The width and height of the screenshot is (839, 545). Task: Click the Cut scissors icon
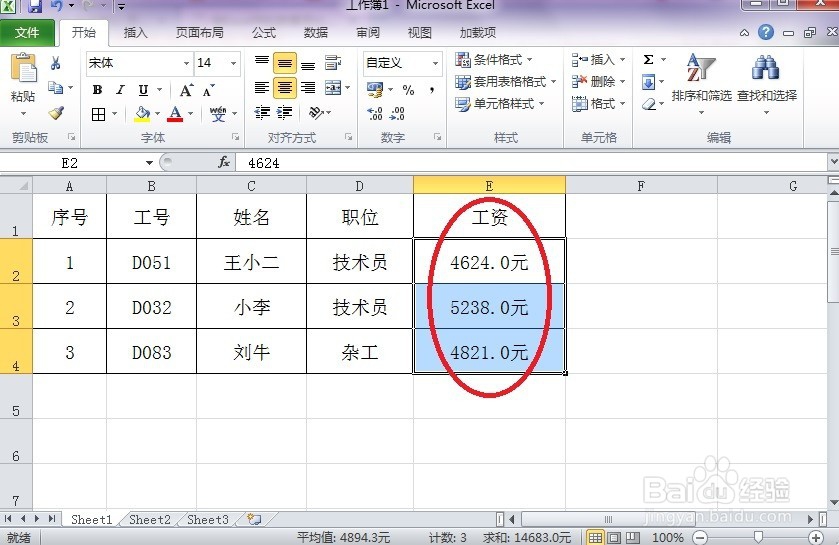[56, 63]
